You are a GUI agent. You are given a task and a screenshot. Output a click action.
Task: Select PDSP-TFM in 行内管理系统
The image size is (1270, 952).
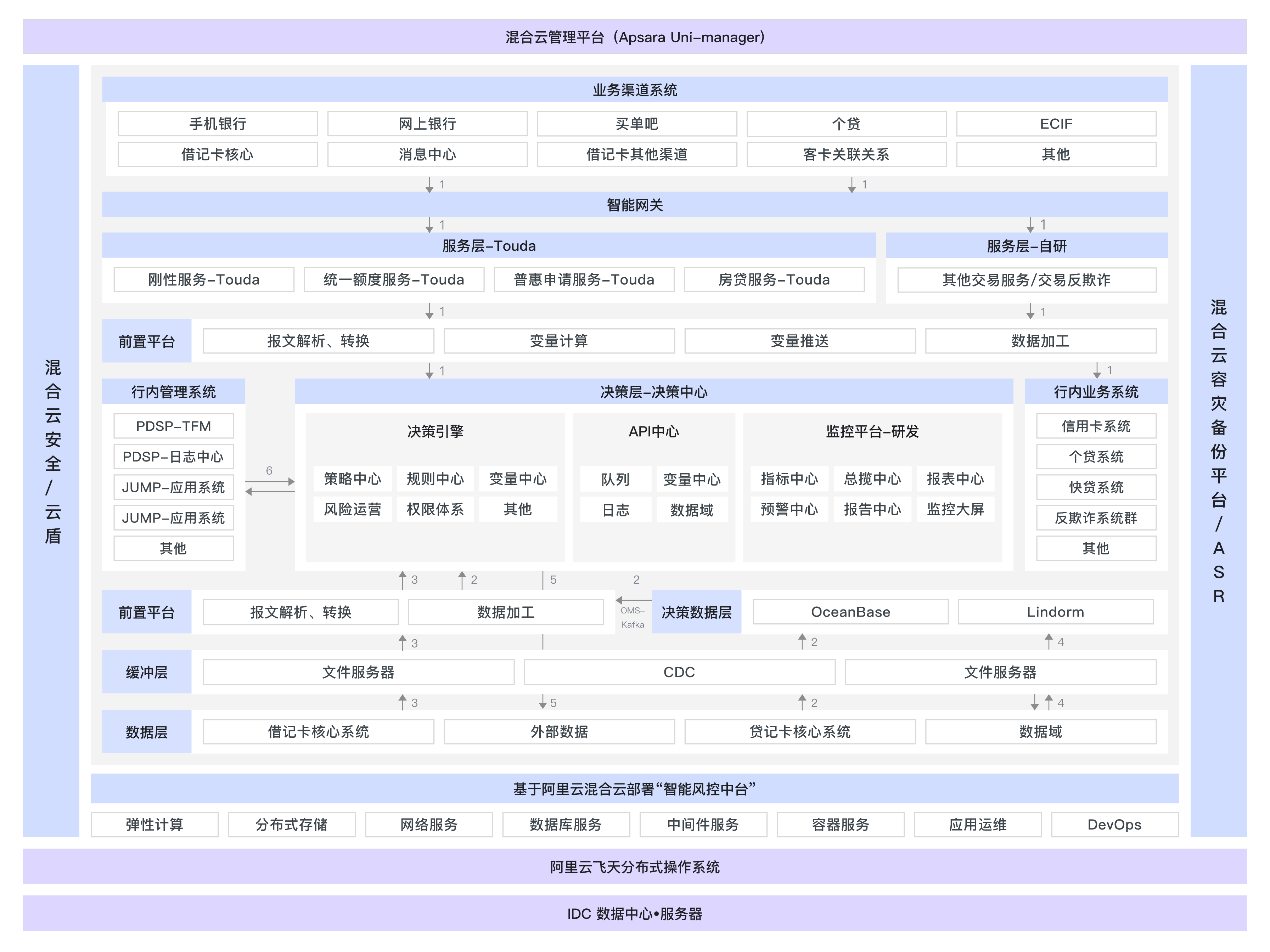173,426
